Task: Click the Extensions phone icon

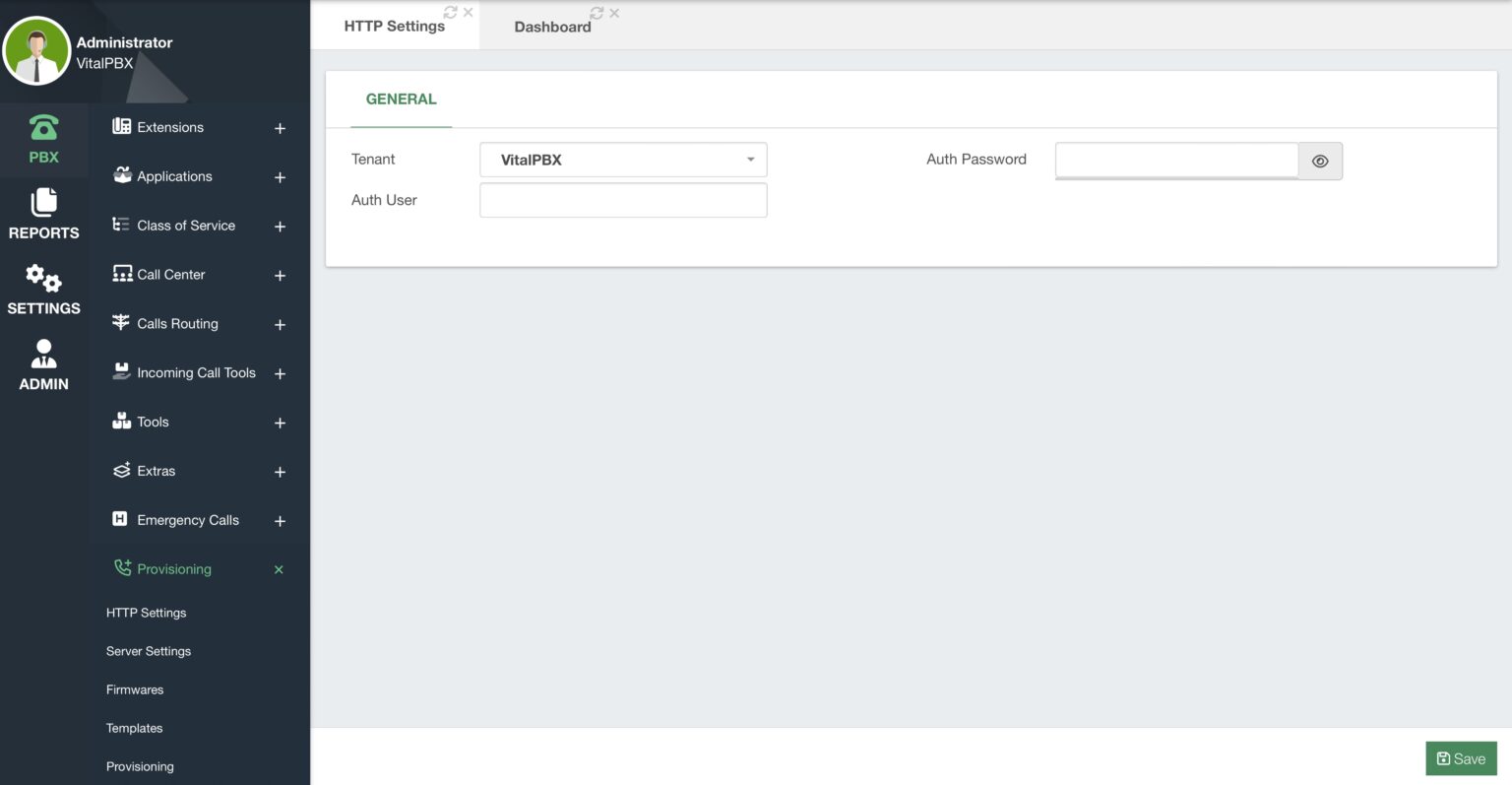Action: tap(121, 126)
